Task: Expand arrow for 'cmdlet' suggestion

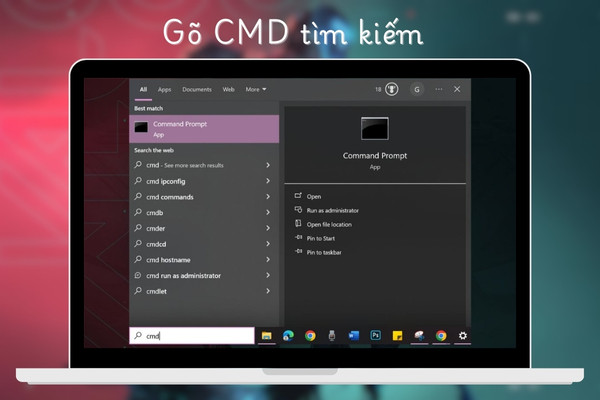Action: 268,291
